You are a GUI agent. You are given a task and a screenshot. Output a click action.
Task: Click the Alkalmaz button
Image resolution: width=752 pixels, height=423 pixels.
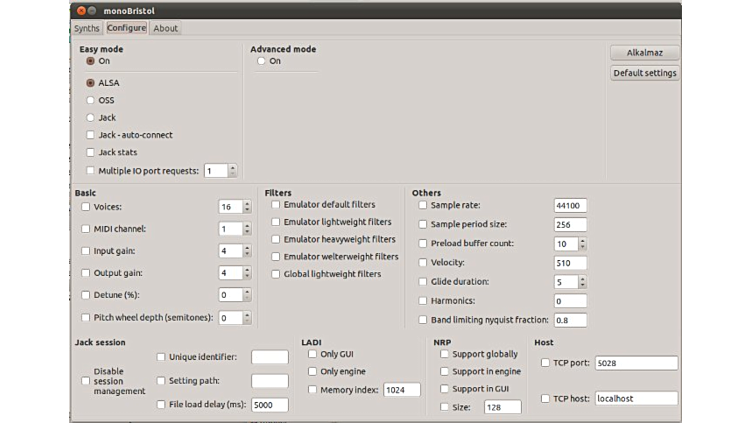(645, 53)
